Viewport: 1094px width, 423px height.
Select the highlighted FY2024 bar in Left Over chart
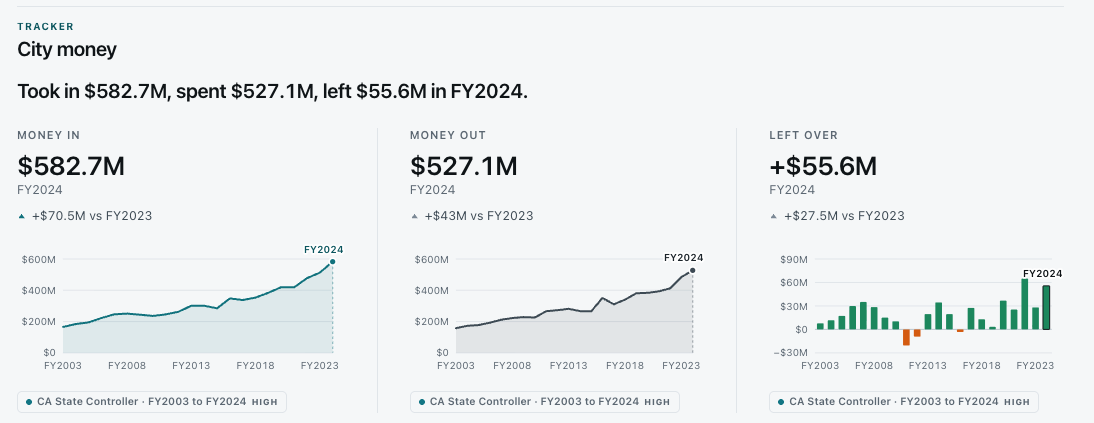pyautogui.click(x=1046, y=308)
